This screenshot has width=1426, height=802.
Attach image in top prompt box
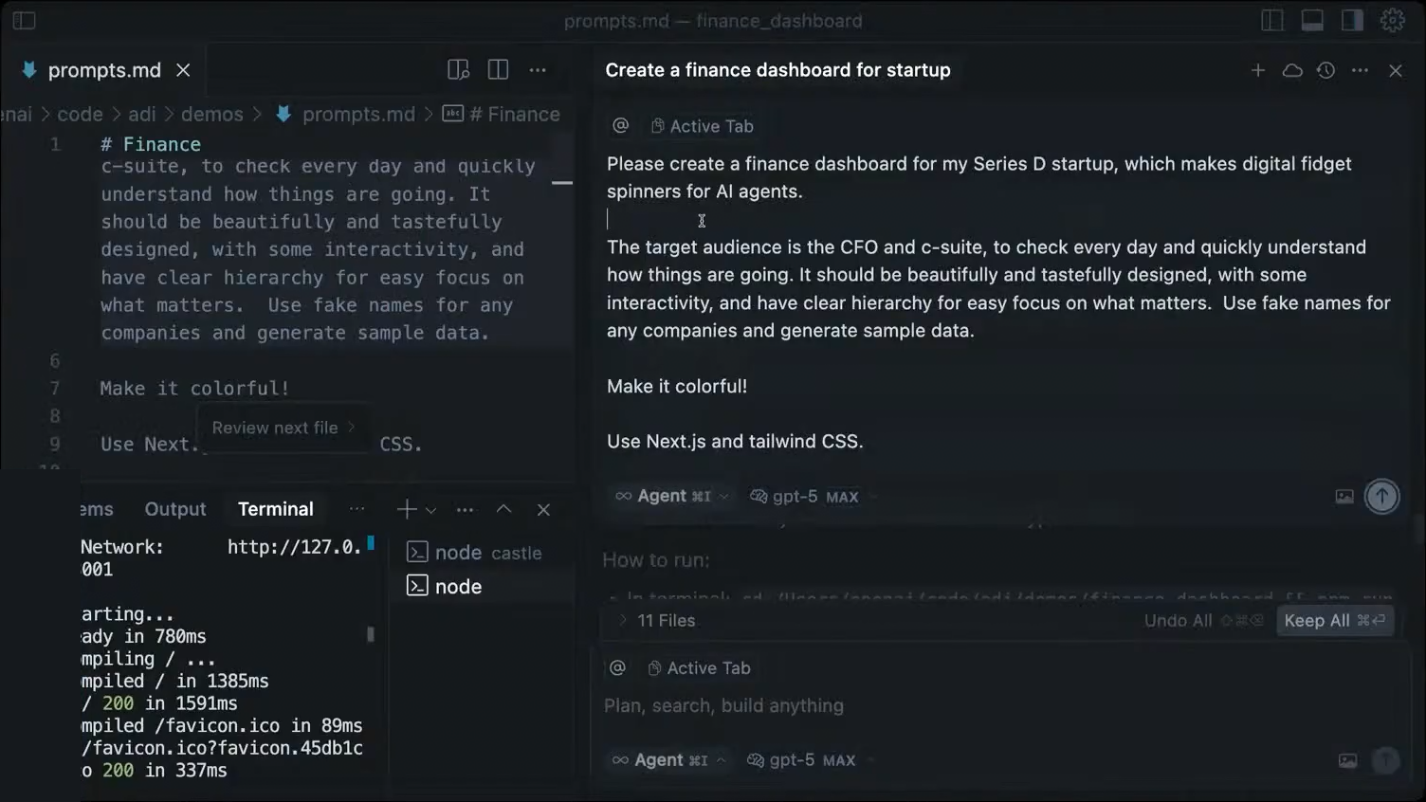1345,496
